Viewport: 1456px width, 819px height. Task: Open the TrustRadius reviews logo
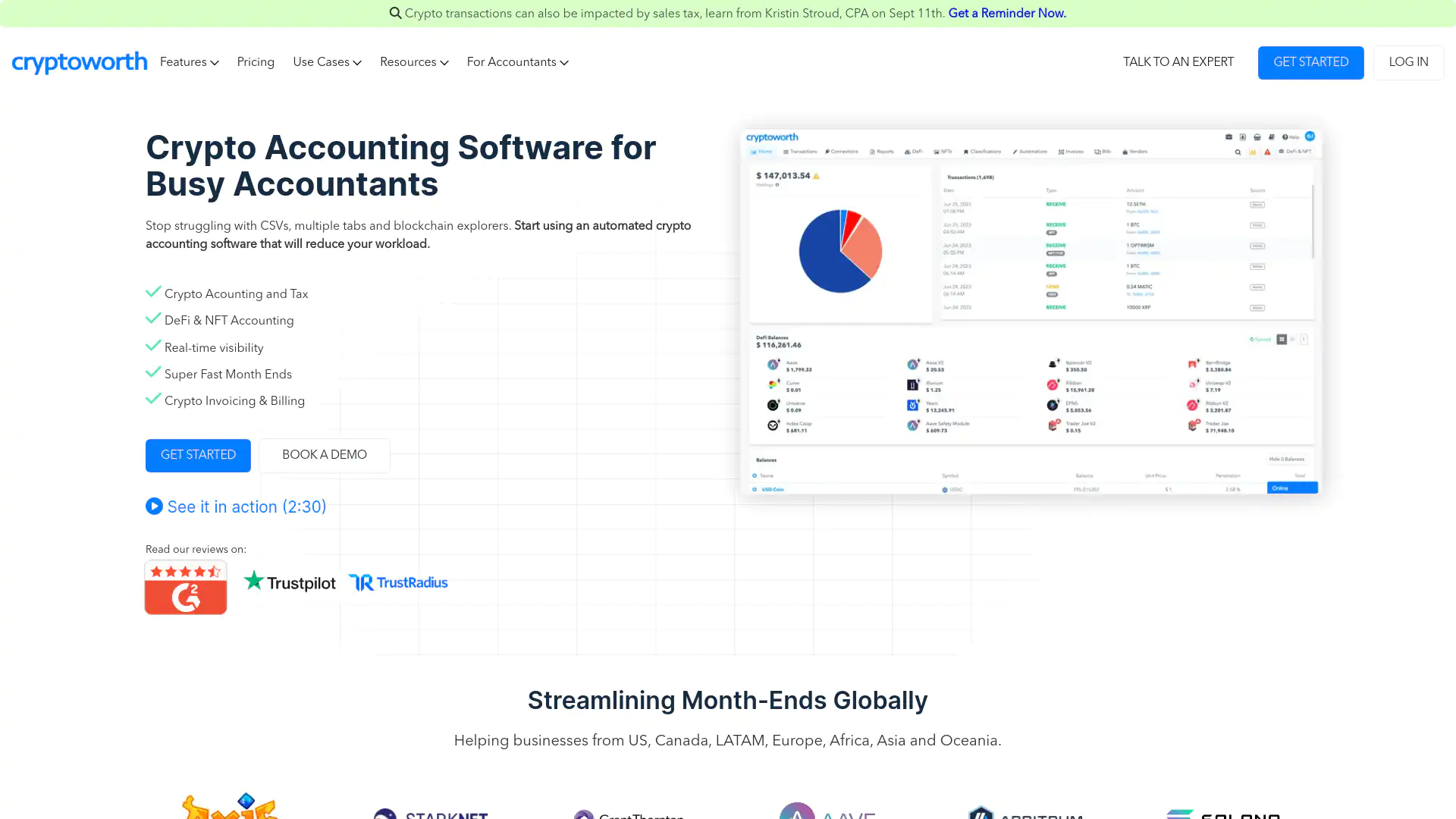(398, 582)
